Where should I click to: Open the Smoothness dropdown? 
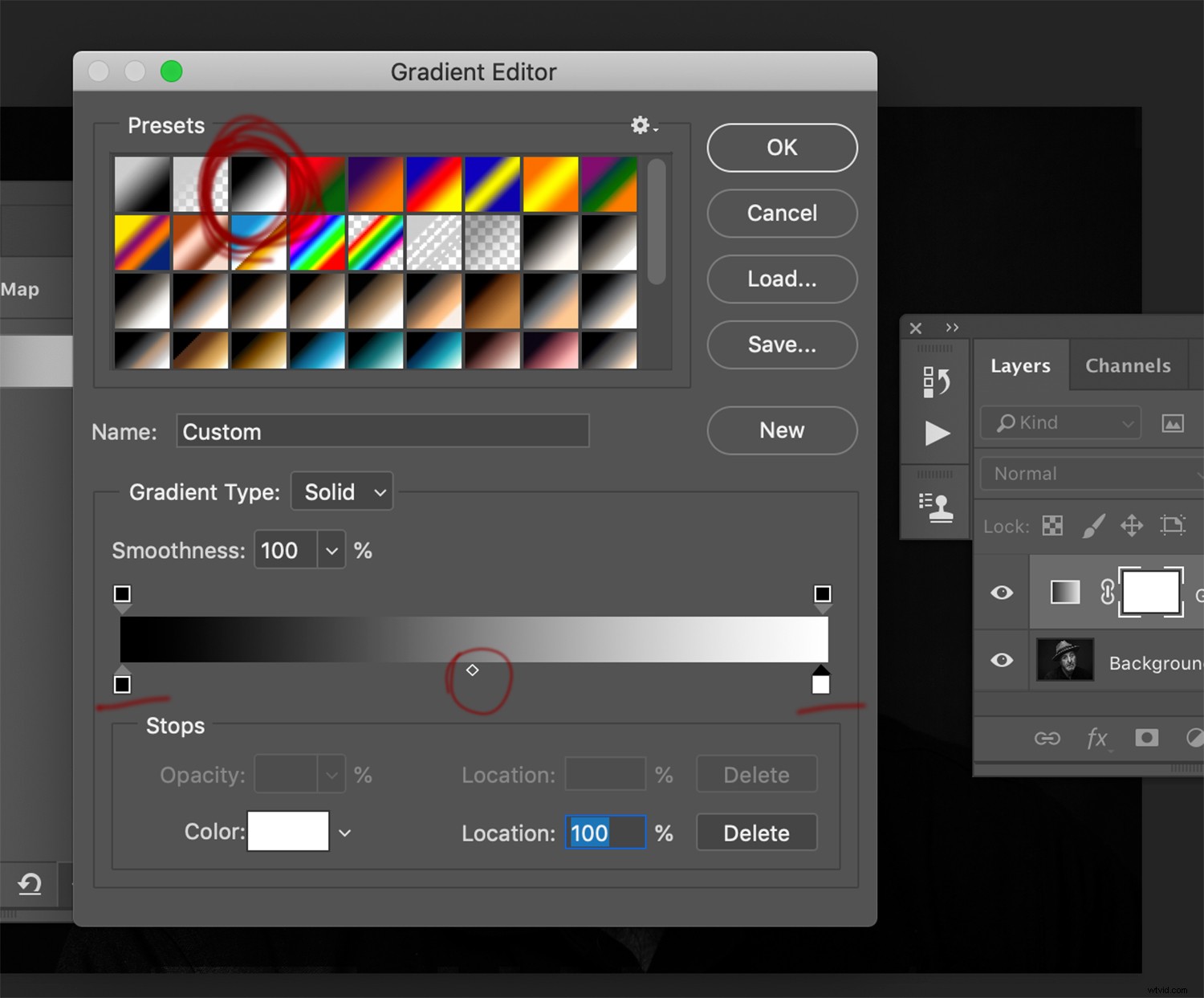331,550
